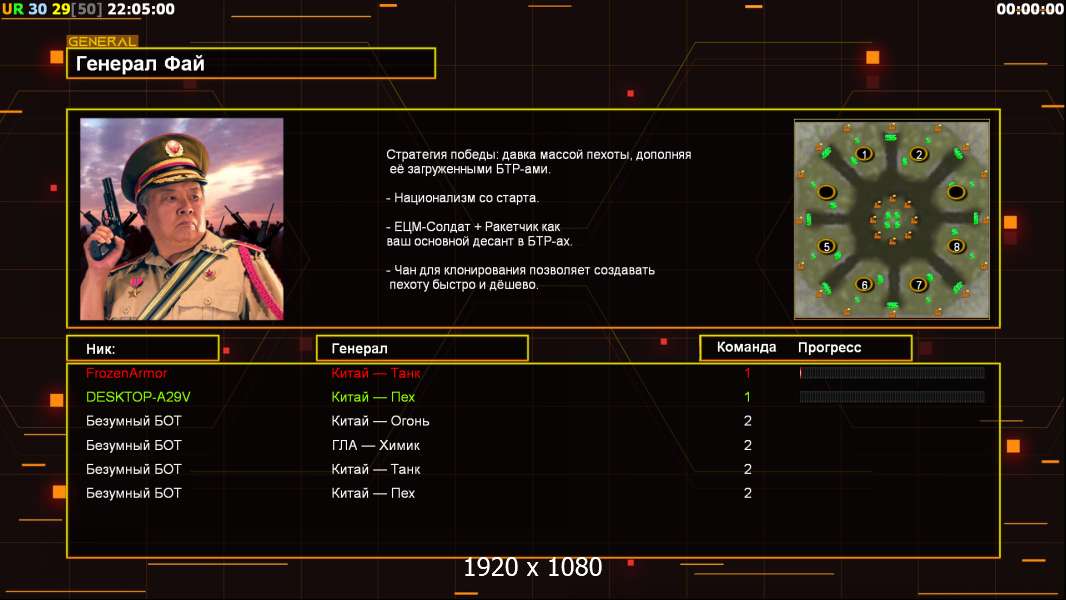Click the blank black marker between 2 and 8
Screen dimensions: 1066x600
point(957,192)
